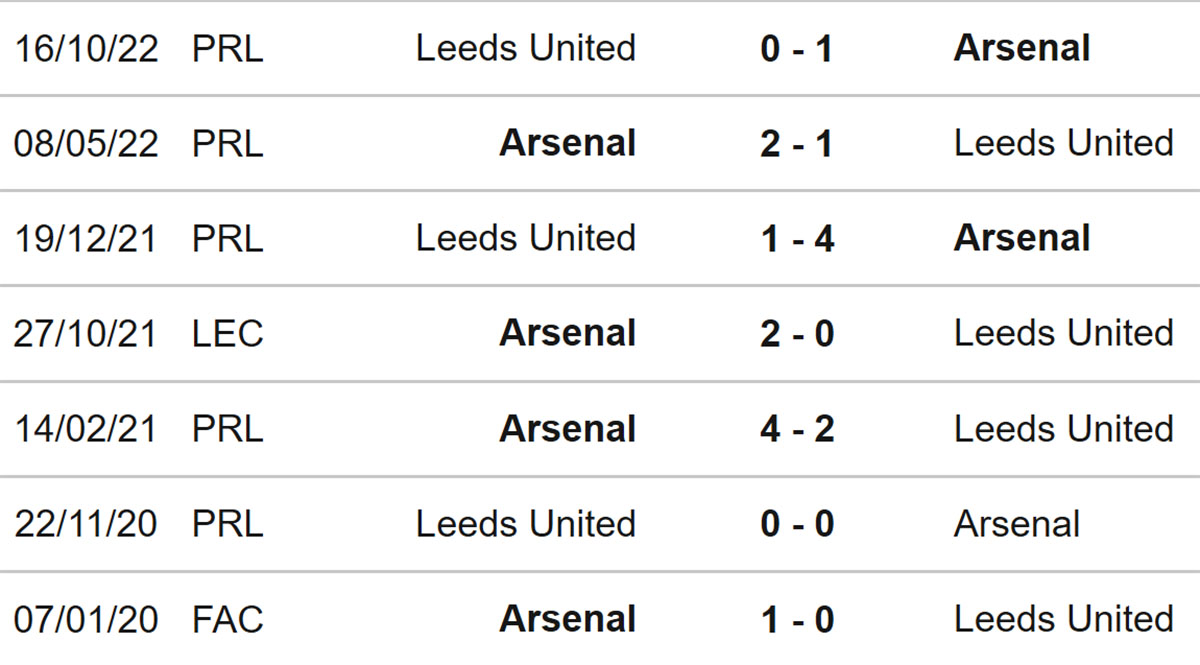The height and width of the screenshot is (665, 1200).
Task: Select the LEC competition label
Action: [228, 333]
